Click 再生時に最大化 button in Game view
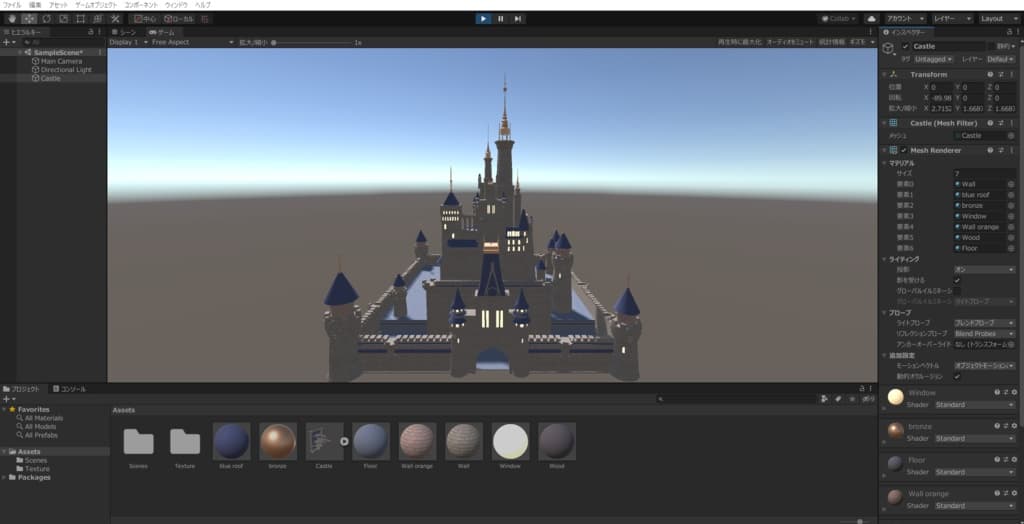The image size is (1024, 524). 739,42
